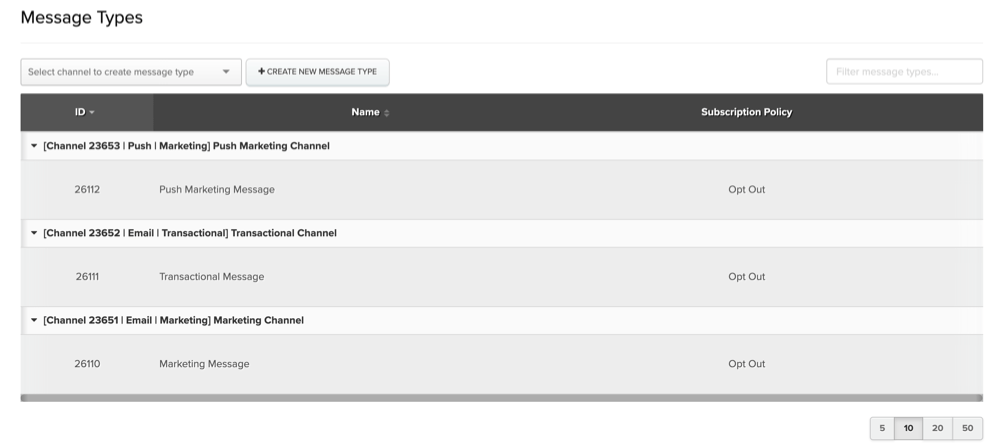Click Channel 23652 Transactional group title
The image size is (1000, 448).
click(x=190, y=233)
